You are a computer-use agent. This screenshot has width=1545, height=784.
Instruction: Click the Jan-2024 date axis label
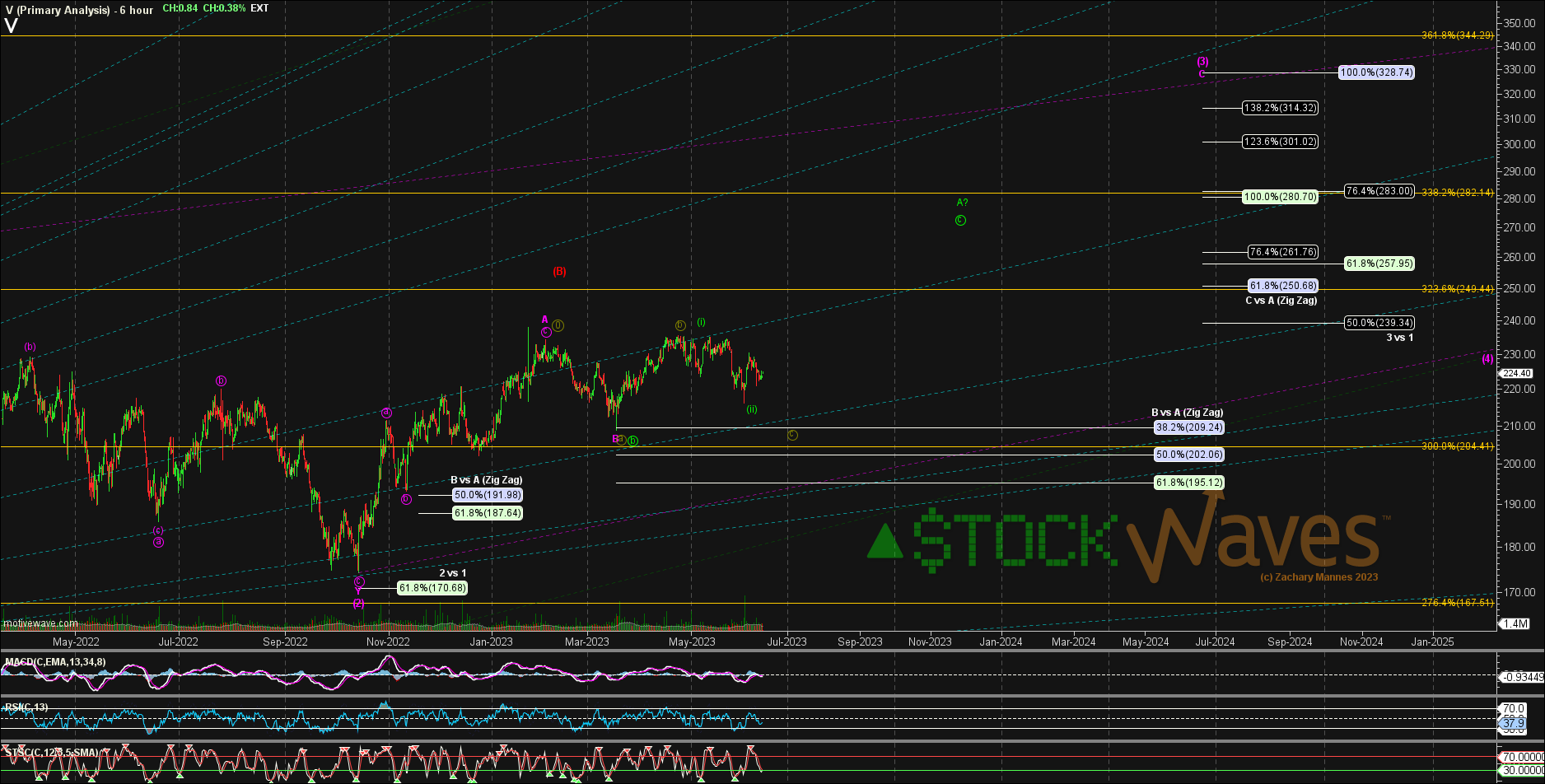point(1001,642)
